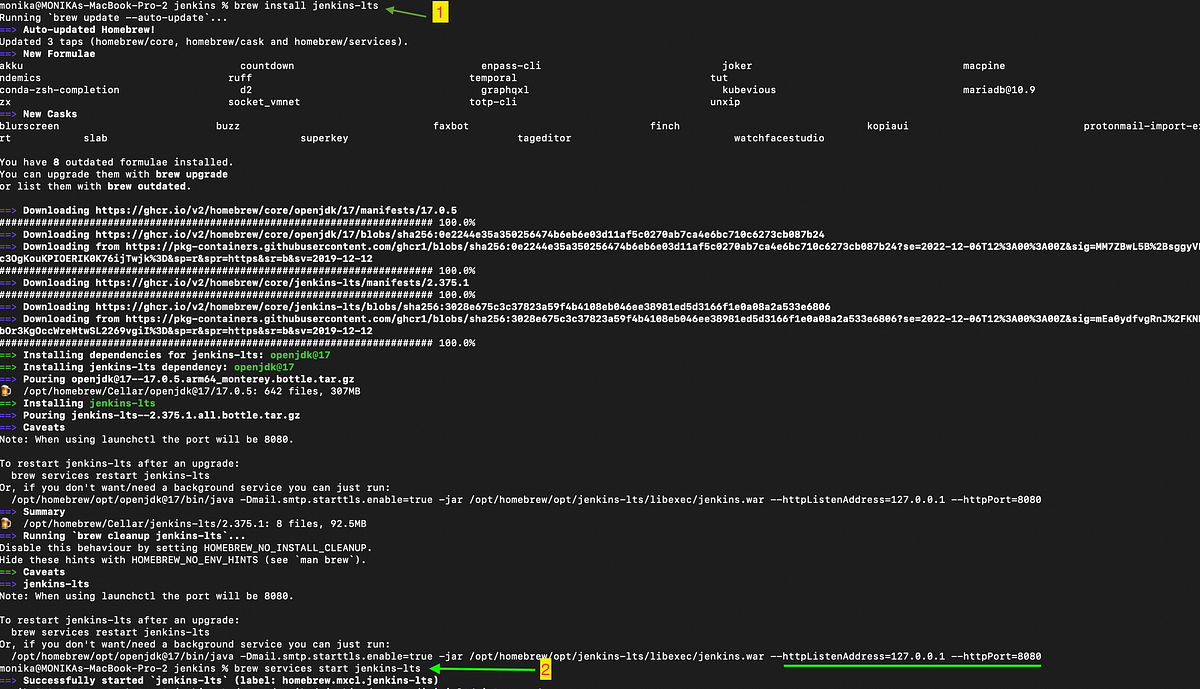Click the jenkins-lts manifests/2.375.1 download URL
Viewport: 1200px width, 689px height.
[x=283, y=282]
